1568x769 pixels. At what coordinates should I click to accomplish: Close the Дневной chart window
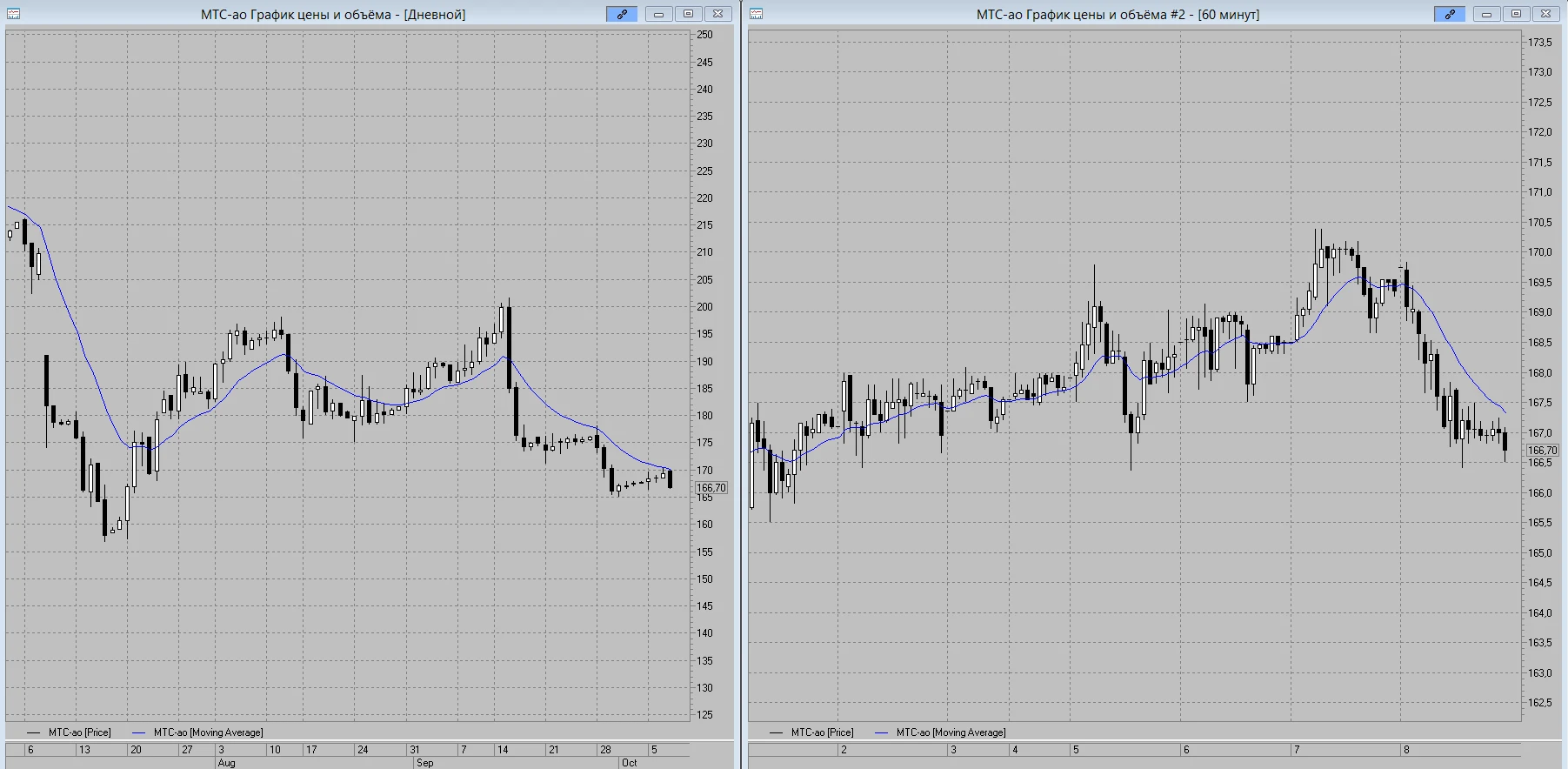tap(717, 14)
